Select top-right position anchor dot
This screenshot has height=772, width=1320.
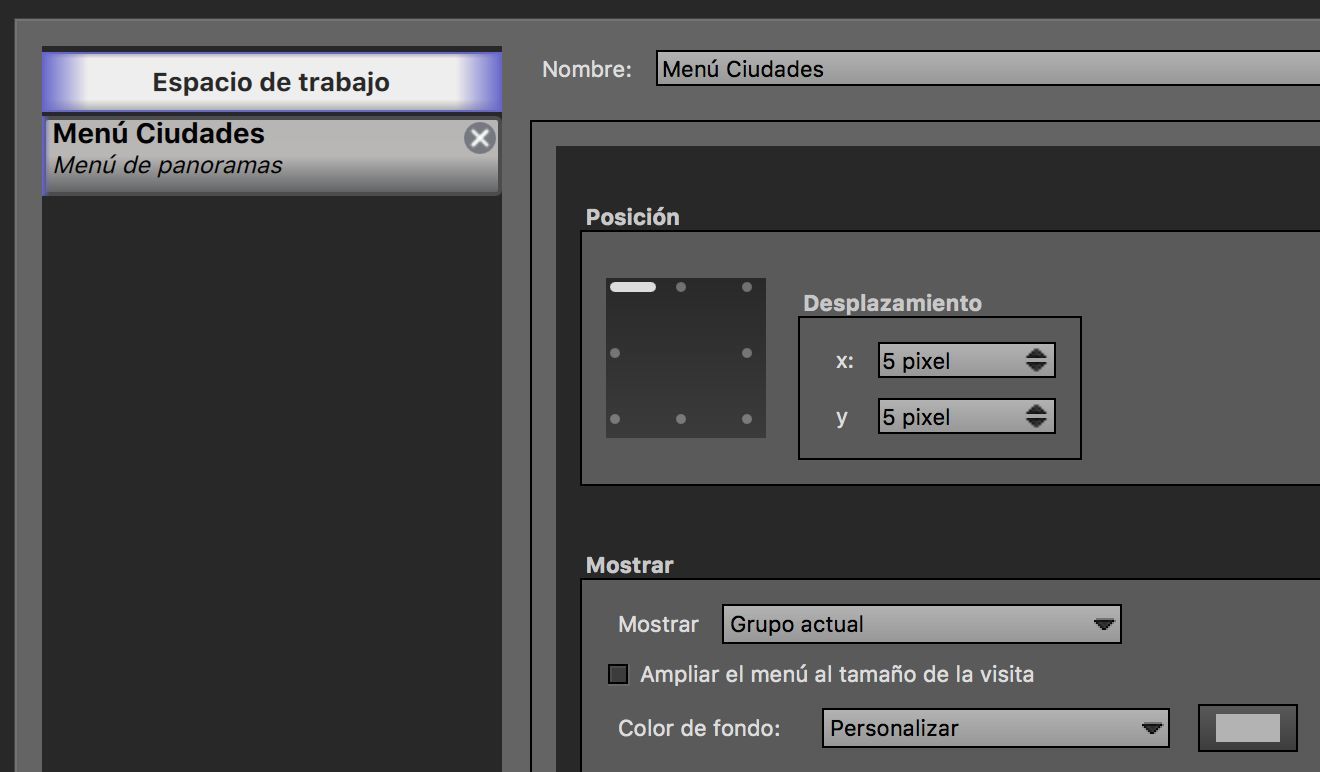coord(747,287)
